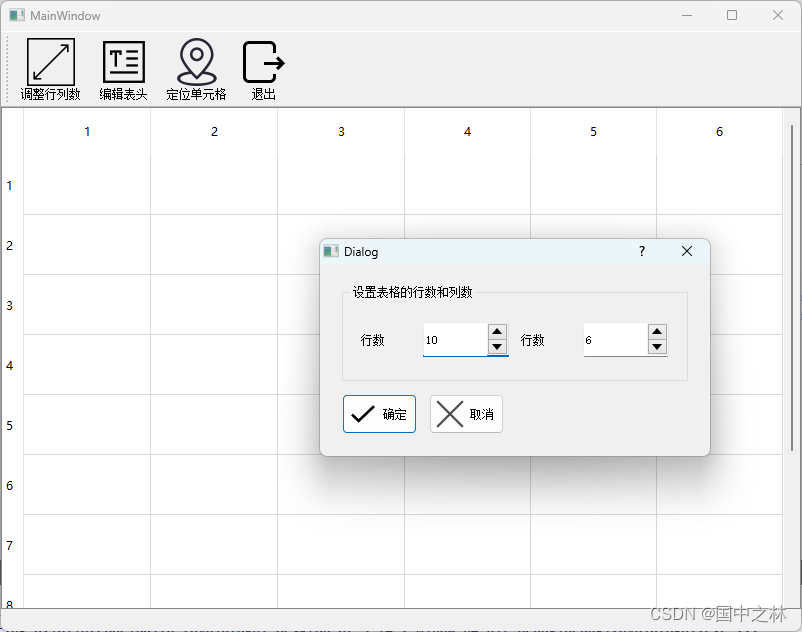Screen dimensions: 802x632
Task: Click the MainWindow title bar app icon
Action: tap(17, 15)
